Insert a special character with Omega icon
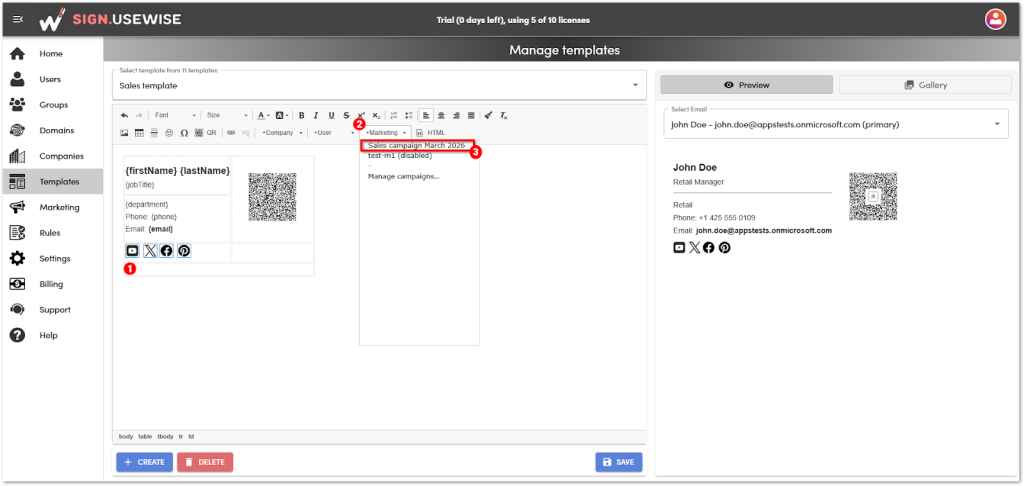The width and height of the screenshot is (1024, 486). [x=184, y=132]
